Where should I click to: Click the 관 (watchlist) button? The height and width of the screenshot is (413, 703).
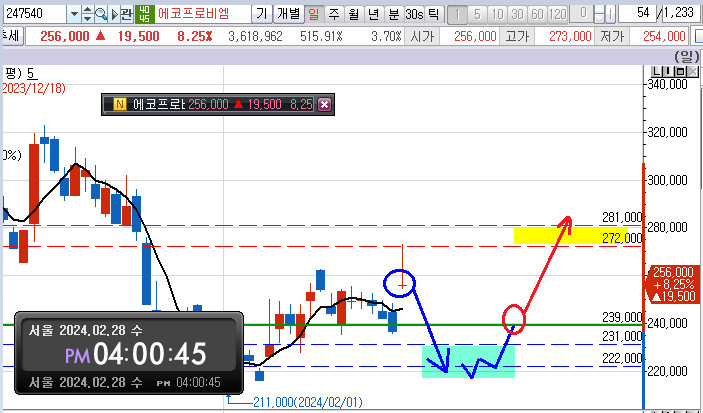coord(127,14)
